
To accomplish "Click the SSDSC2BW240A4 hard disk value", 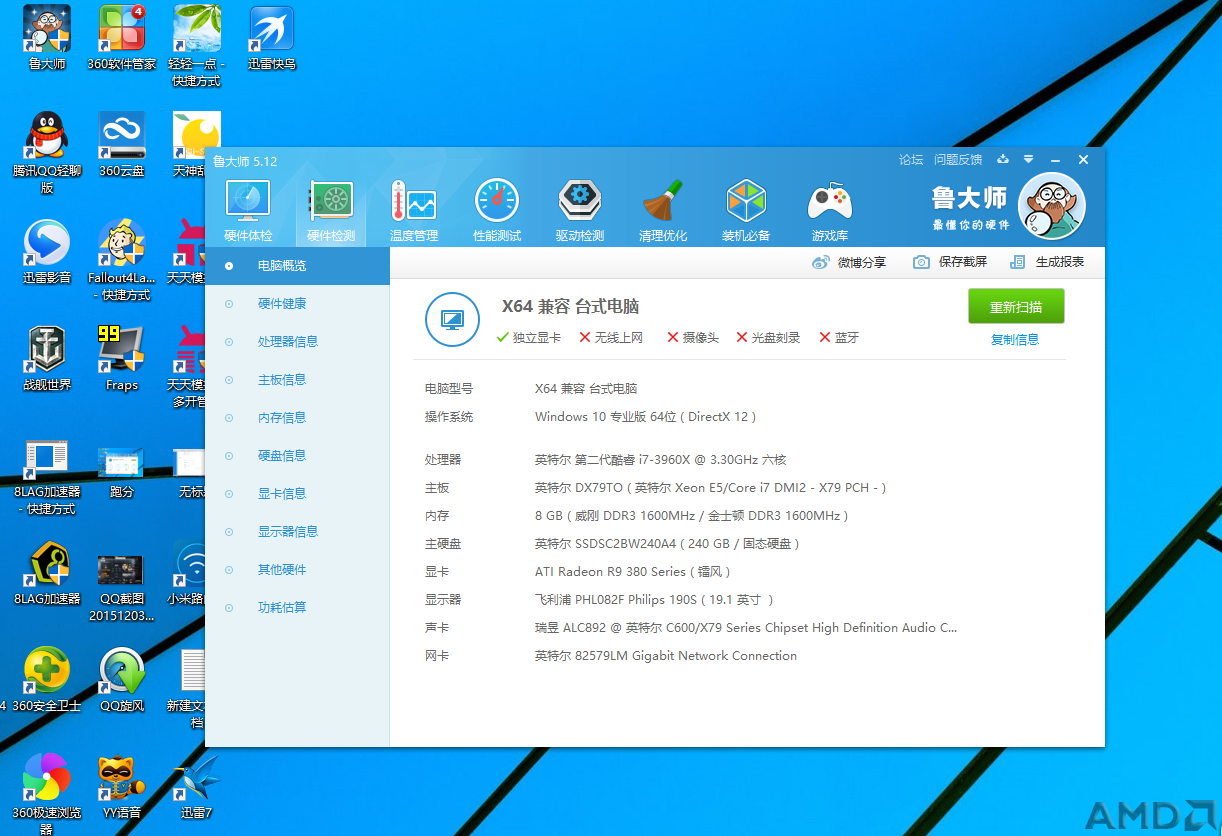I will pos(668,544).
